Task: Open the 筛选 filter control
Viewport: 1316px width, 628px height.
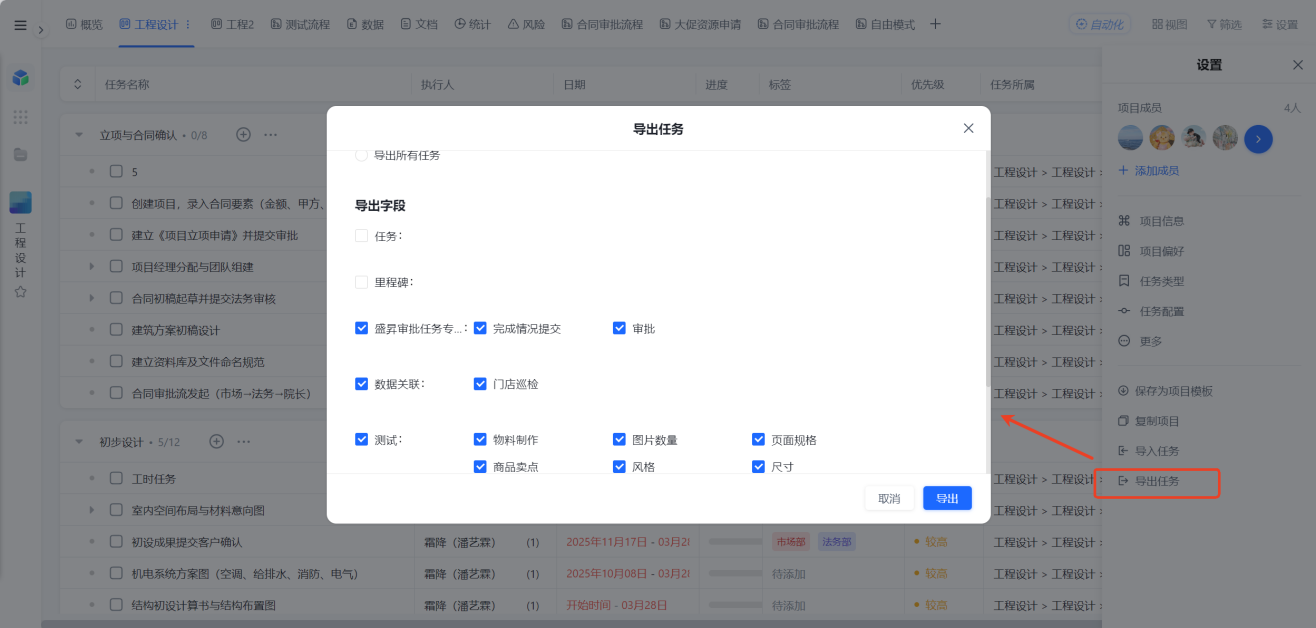Action: click(1224, 24)
